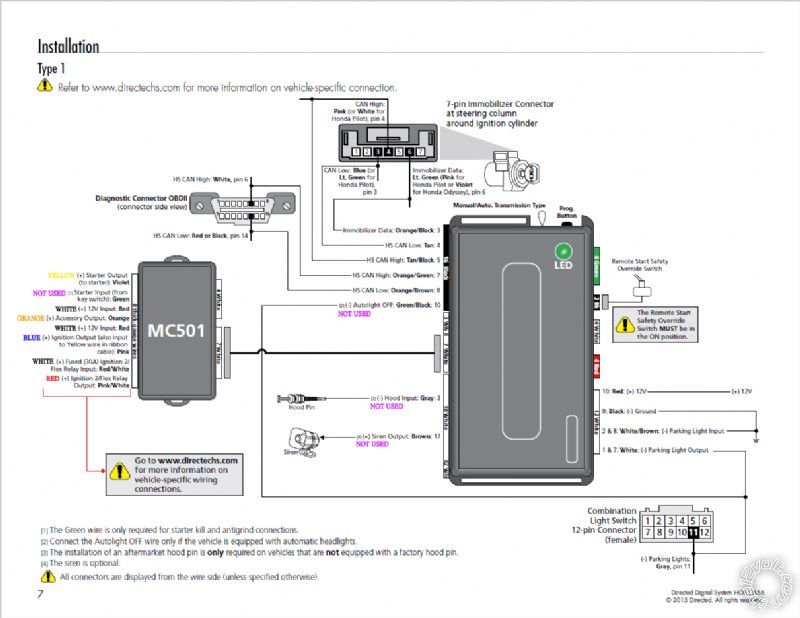Click the MC501 module box
The image size is (800, 618).
coord(177,331)
